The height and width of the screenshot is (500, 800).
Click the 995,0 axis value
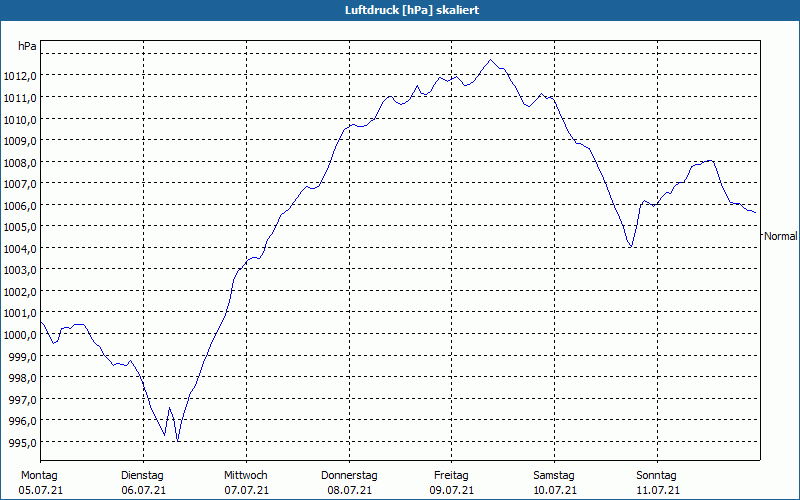pos(22,442)
